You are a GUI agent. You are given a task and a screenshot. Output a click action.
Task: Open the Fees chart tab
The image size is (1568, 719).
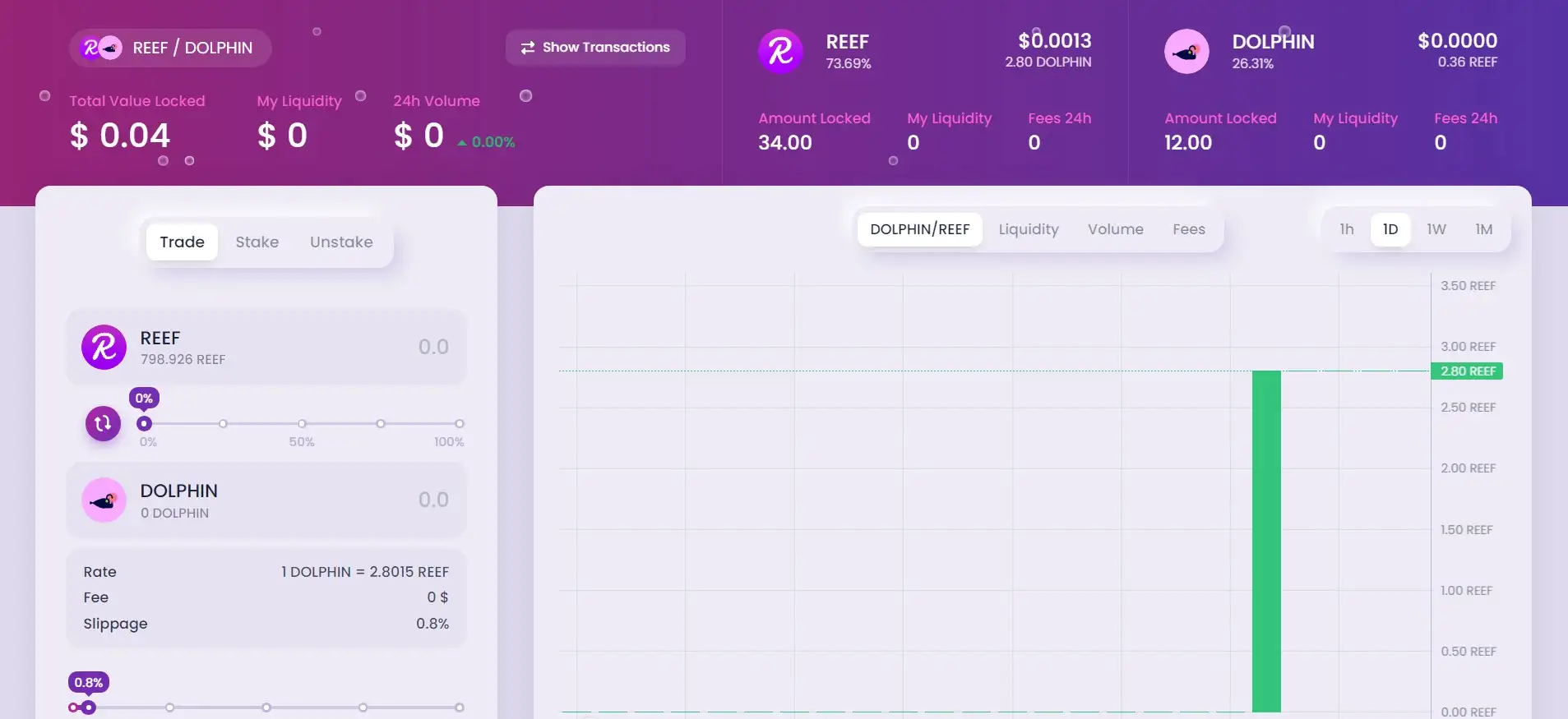[x=1188, y=229]
